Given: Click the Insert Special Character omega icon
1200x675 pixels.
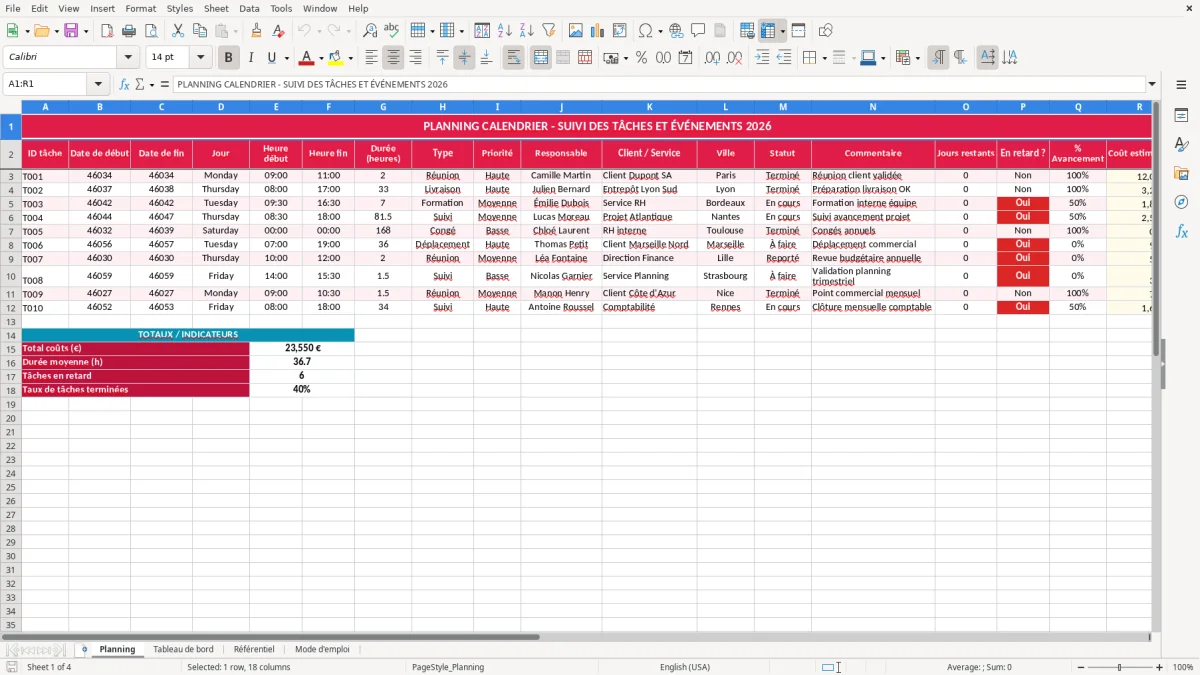Looking at the screenshot, I should tap(645, 31).
